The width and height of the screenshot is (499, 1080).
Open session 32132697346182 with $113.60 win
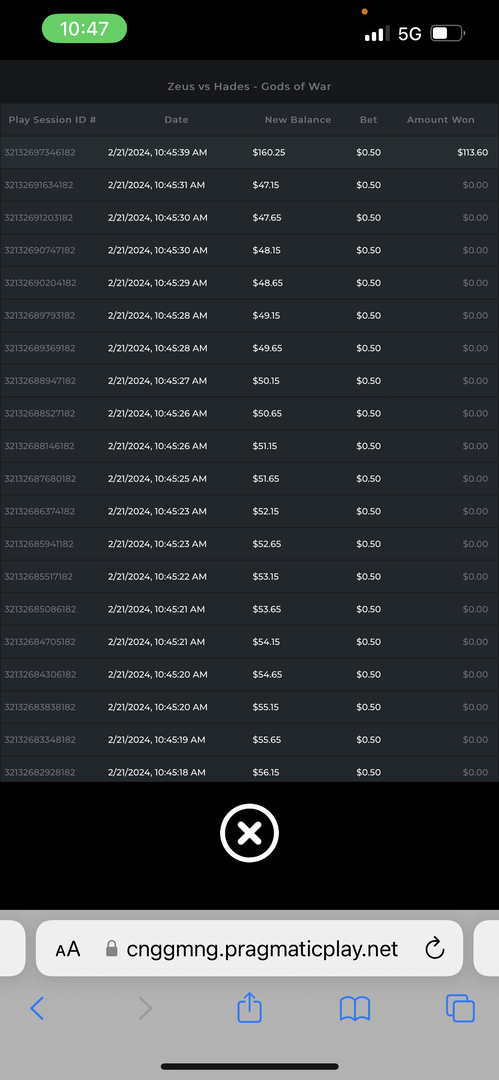[250, 152]
